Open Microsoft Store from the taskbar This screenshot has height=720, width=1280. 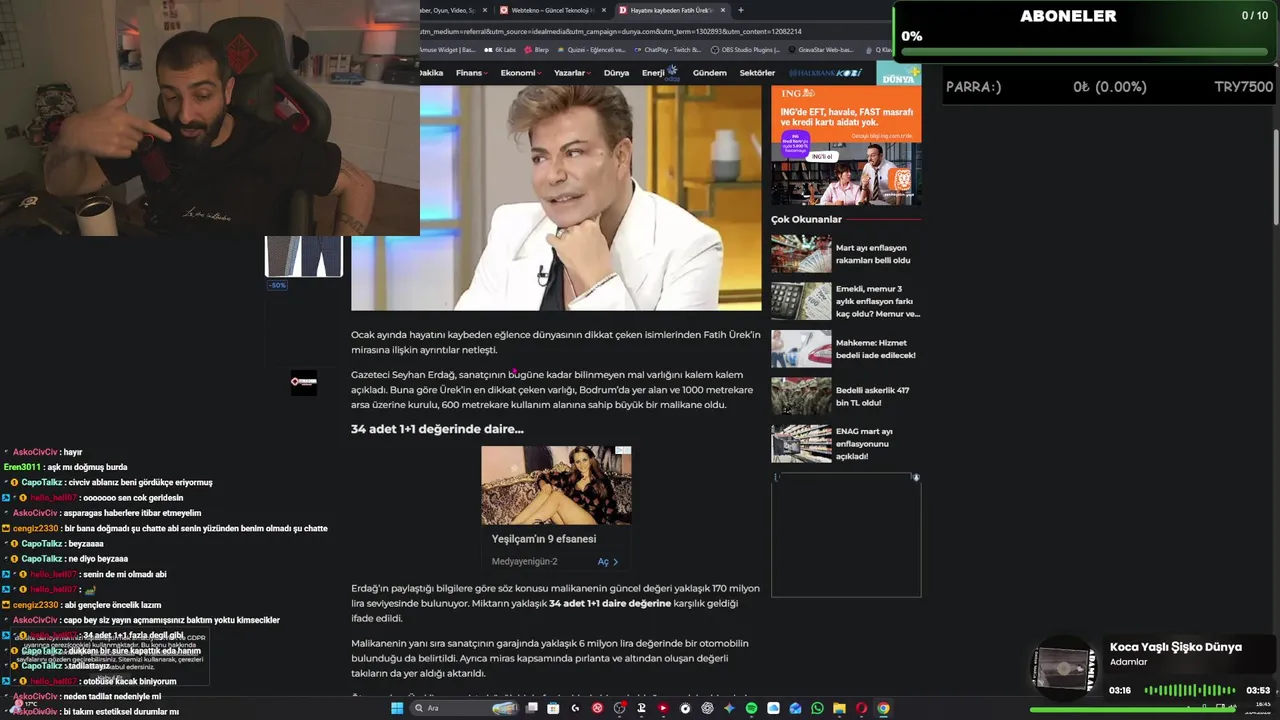[x=553, y=708]
